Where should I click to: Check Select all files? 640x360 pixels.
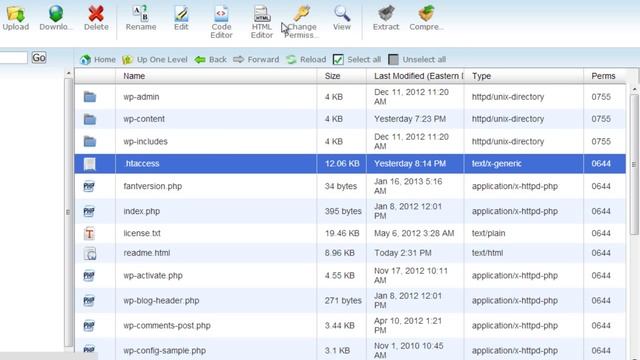coord(338,60)
